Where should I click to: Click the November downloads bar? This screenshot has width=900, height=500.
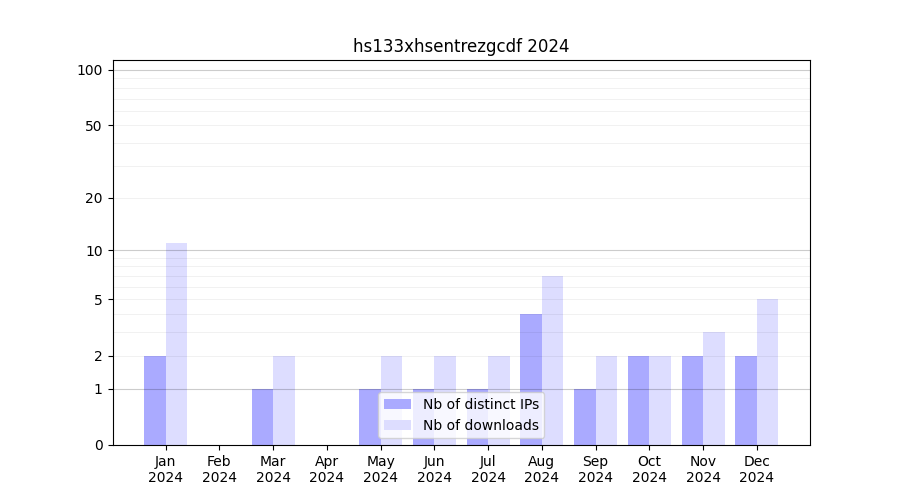(x=714, y=388)
